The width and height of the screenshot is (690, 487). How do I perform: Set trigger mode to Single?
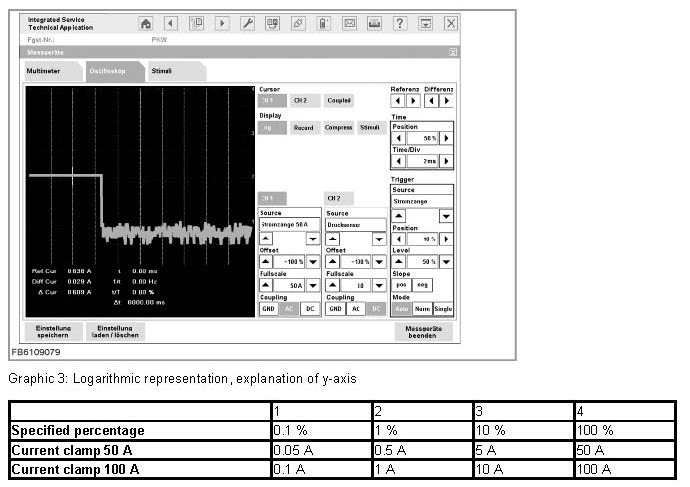(444, 309)
